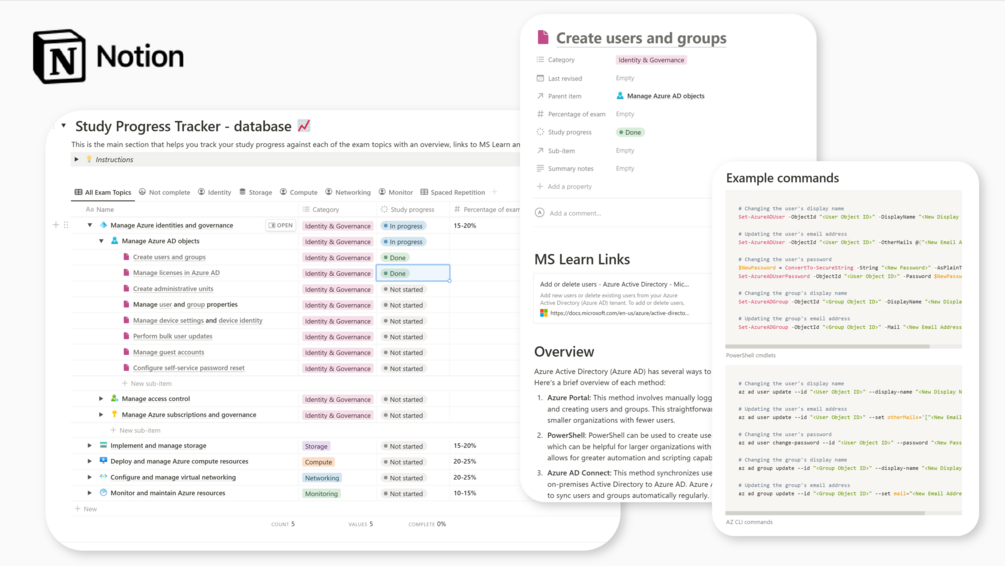Open the Not complete view tab
Screen dimensions: 1005x566
coord(165,192)
